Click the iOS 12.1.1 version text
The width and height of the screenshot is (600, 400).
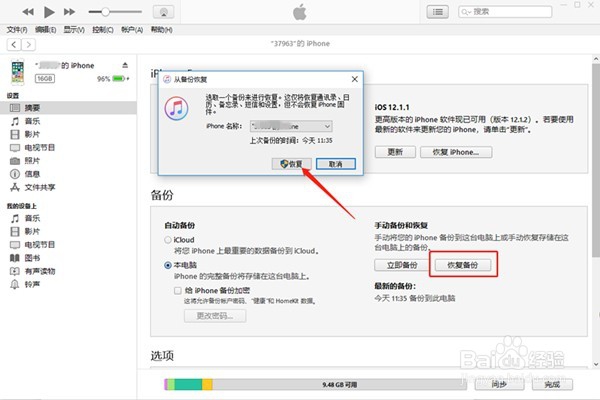coord(392,108)
